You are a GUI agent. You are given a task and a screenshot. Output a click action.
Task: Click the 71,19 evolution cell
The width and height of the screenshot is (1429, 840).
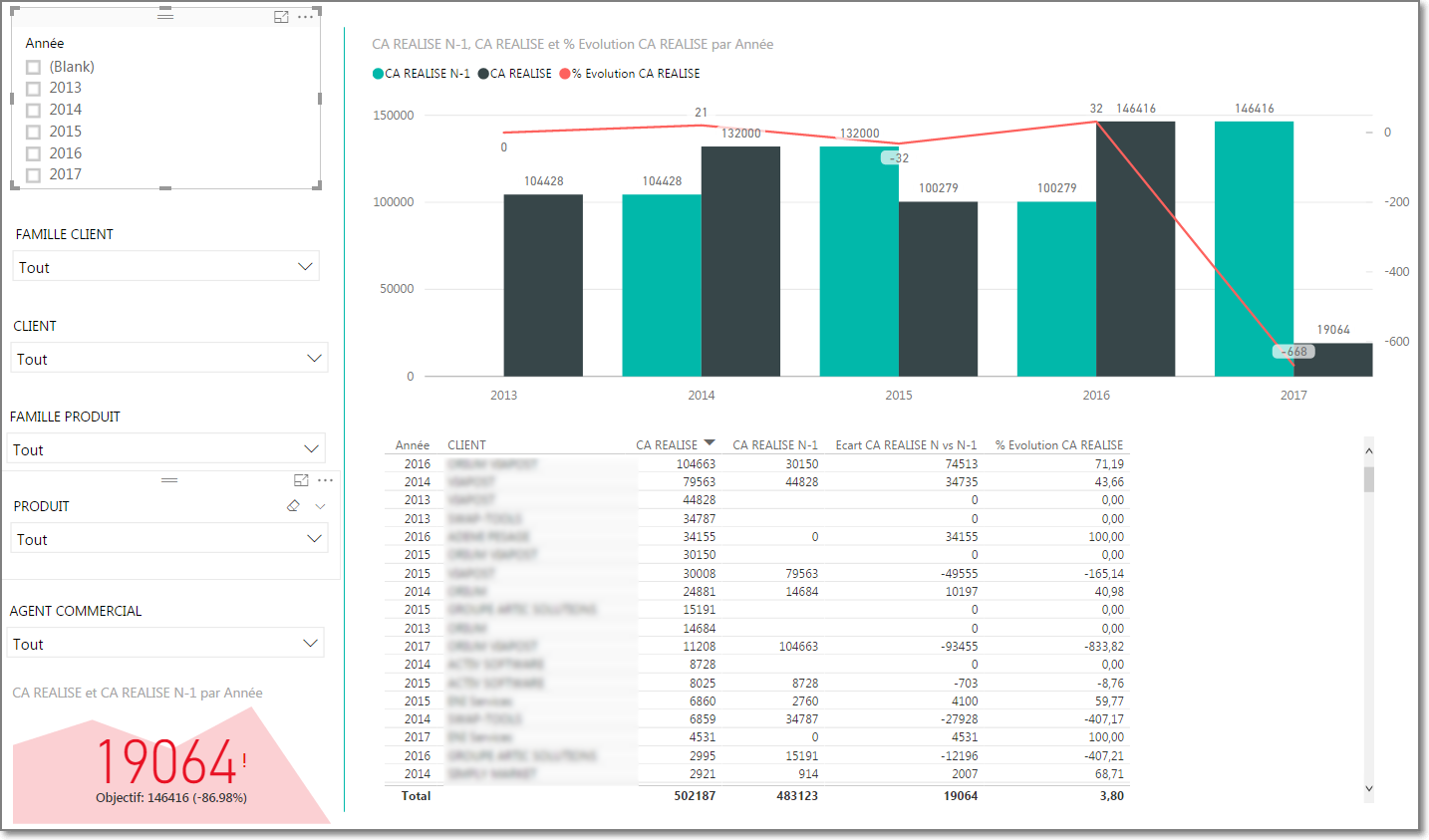pos(1109,464)
